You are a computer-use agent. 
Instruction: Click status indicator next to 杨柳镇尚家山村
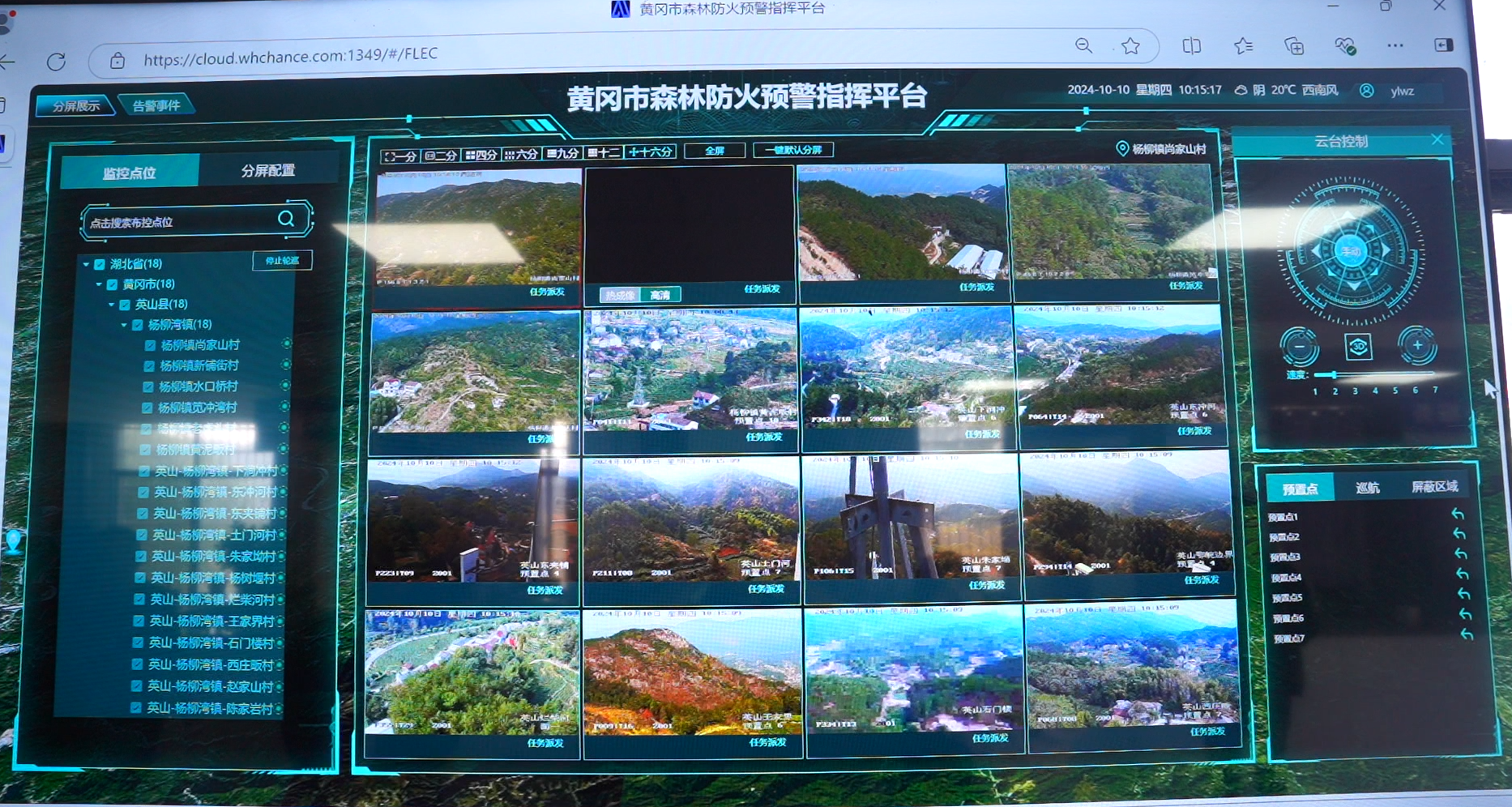pyautogui.click(x=287, y=344)
